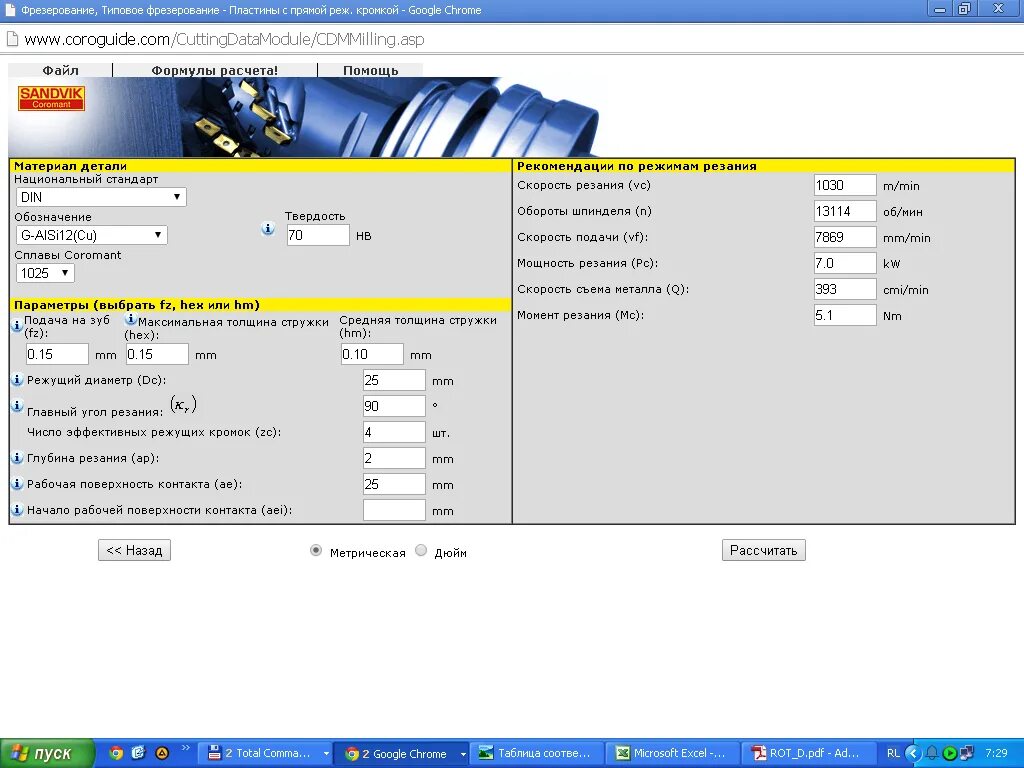Click the green play tray icon
This screenshot has height=768, width=1024.
click(x=950, y=753)
